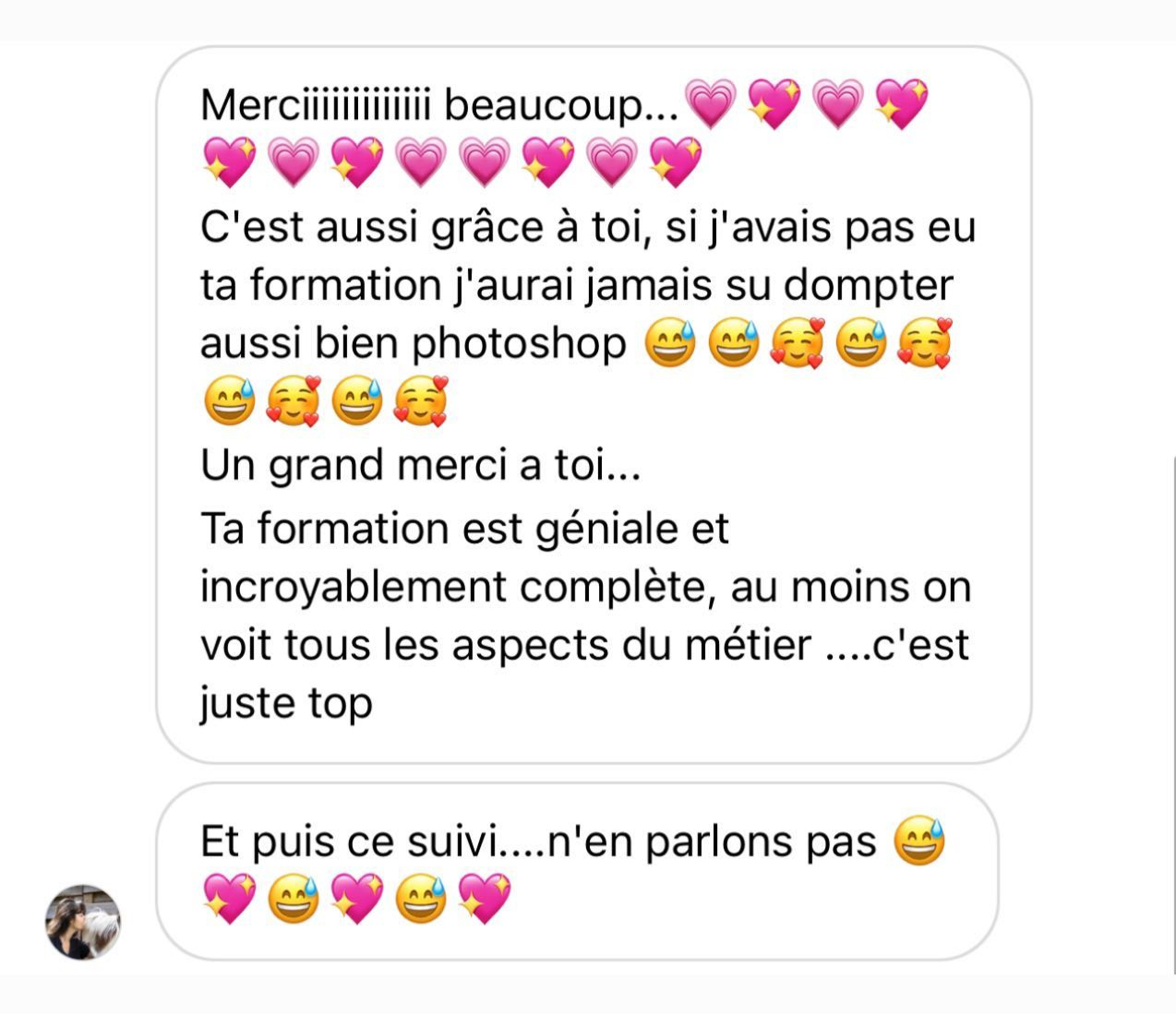Select the "Et puis ce suivi....n'en parlons pas" message
The height and width of the screenshot is (1014, 1176).
tap(538, 842)
